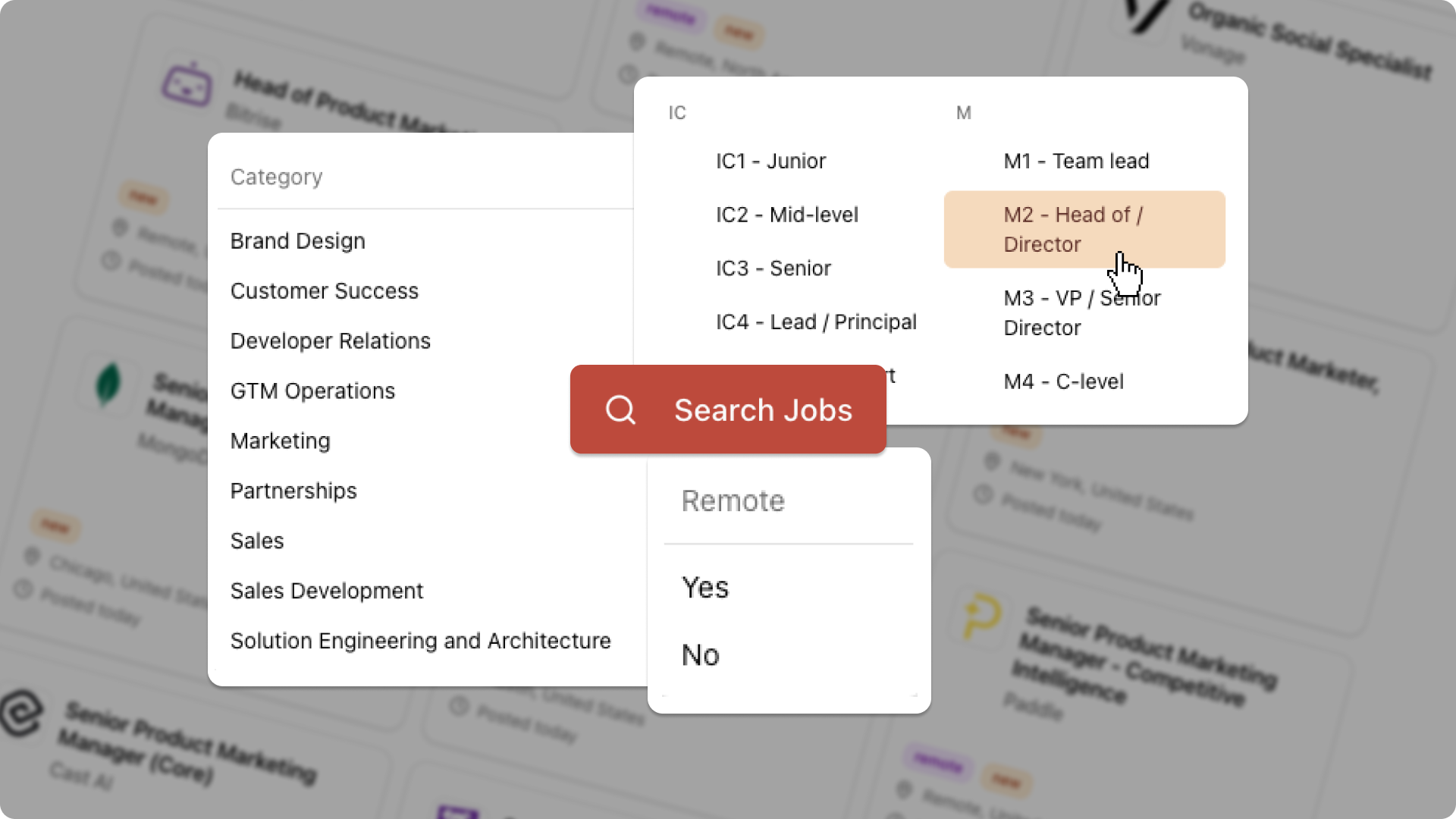Expand the IC seniority column

[676, 112]
